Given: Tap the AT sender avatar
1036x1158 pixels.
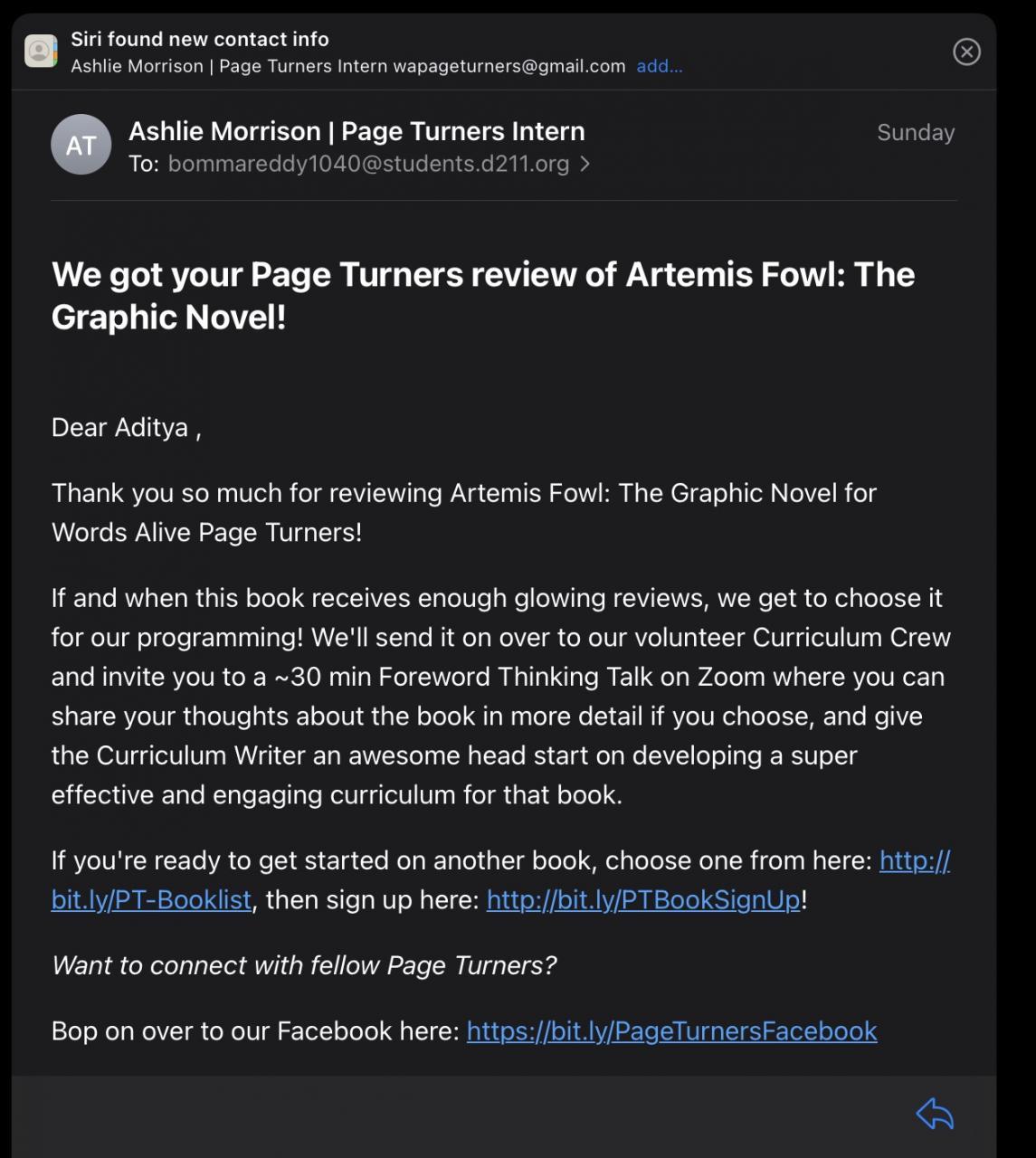Looking at the screenshot, I should [x=81, y=145].
